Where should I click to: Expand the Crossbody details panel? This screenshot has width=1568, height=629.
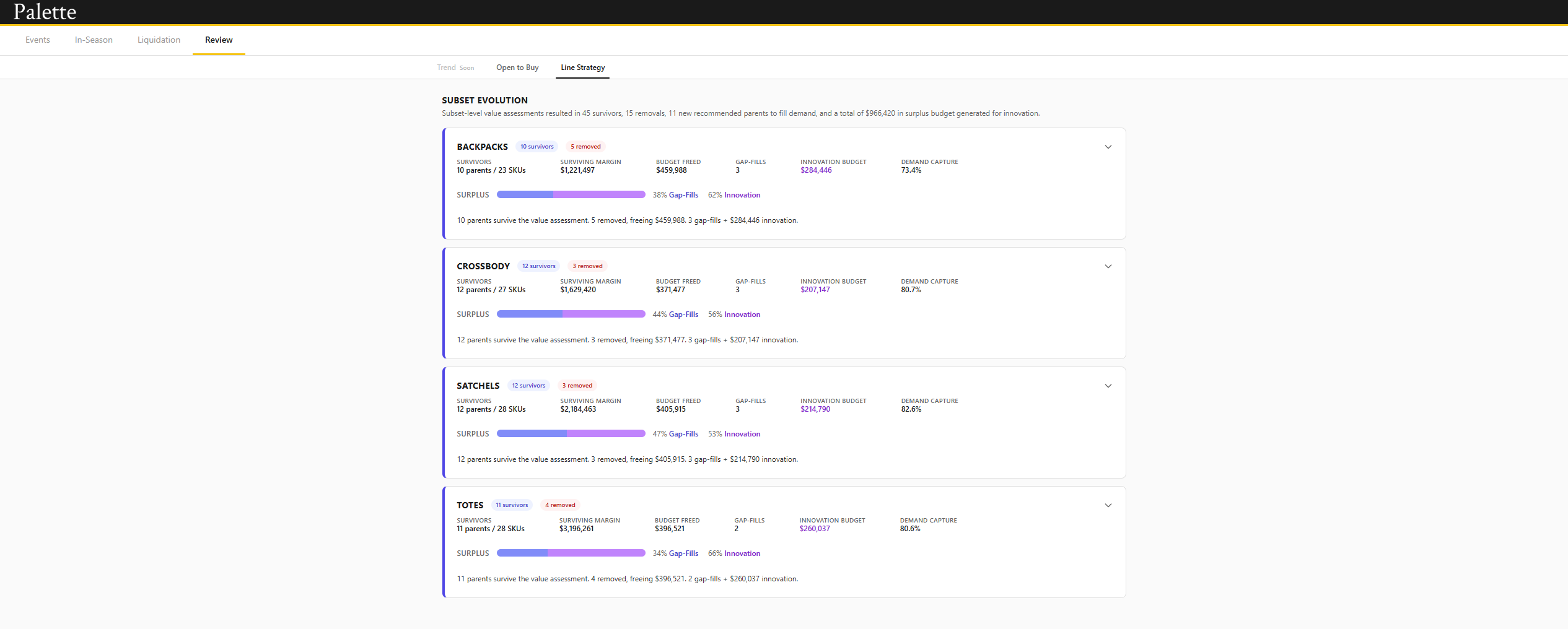coord(1108,266)
